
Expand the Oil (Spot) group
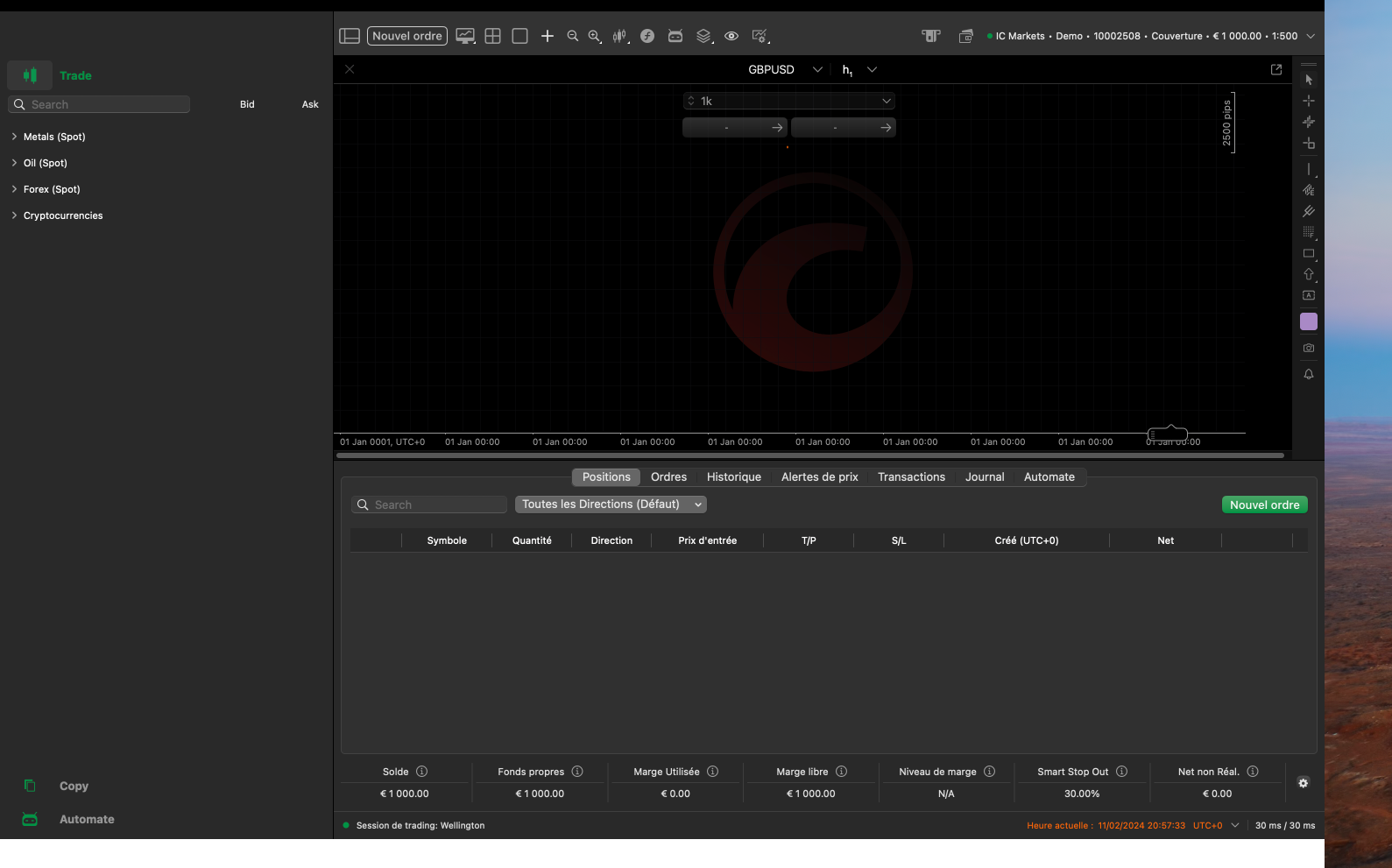14,163
